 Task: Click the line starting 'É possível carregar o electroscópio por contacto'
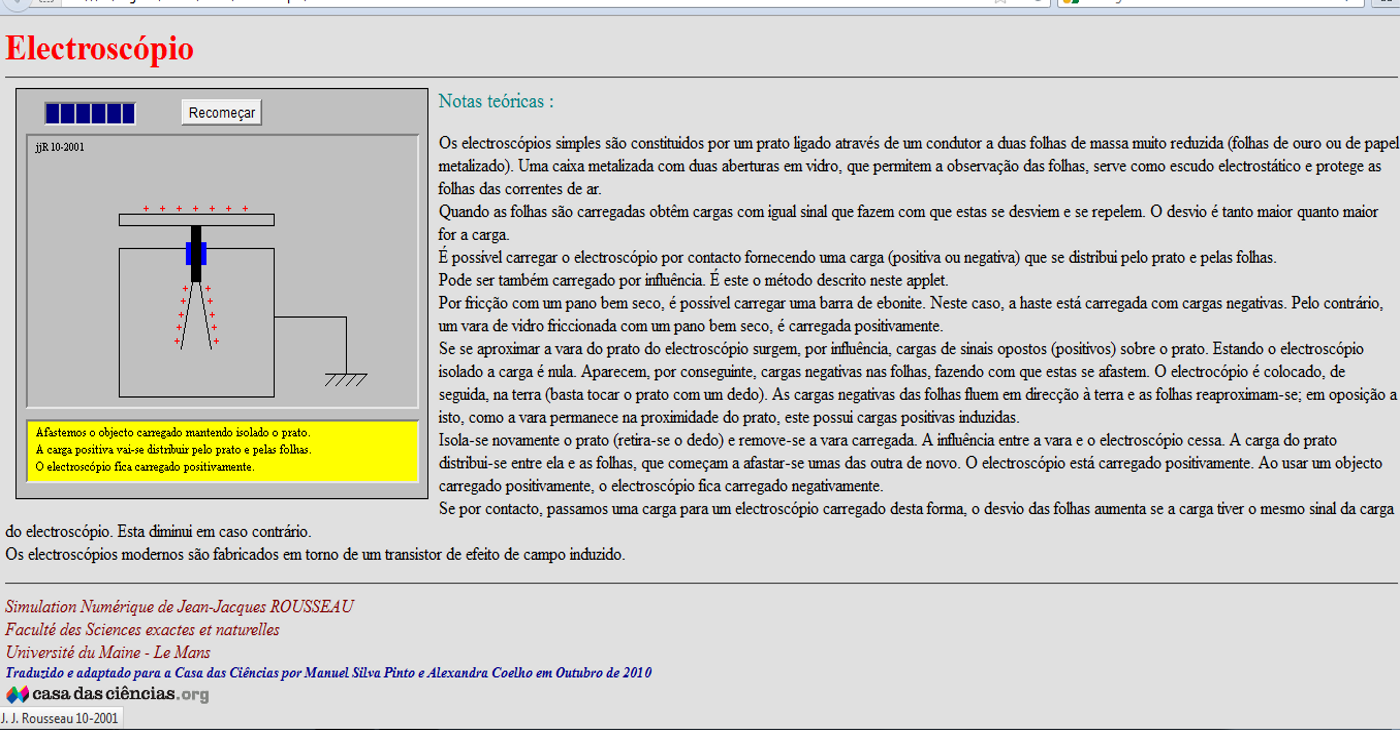858,257
